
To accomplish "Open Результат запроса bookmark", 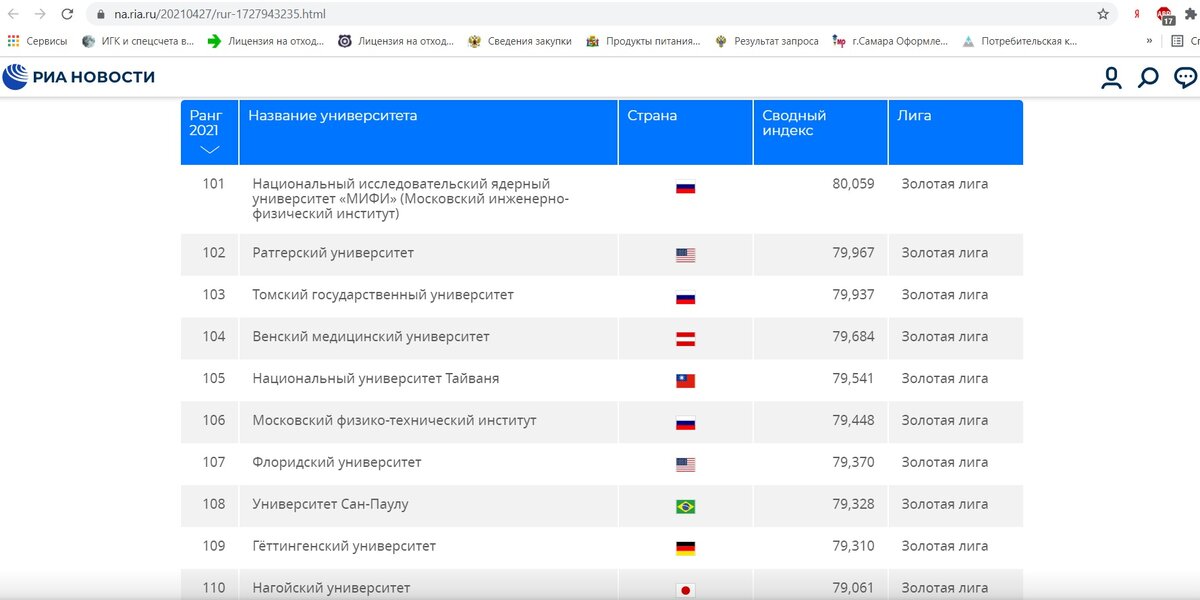I will (766, 41).
